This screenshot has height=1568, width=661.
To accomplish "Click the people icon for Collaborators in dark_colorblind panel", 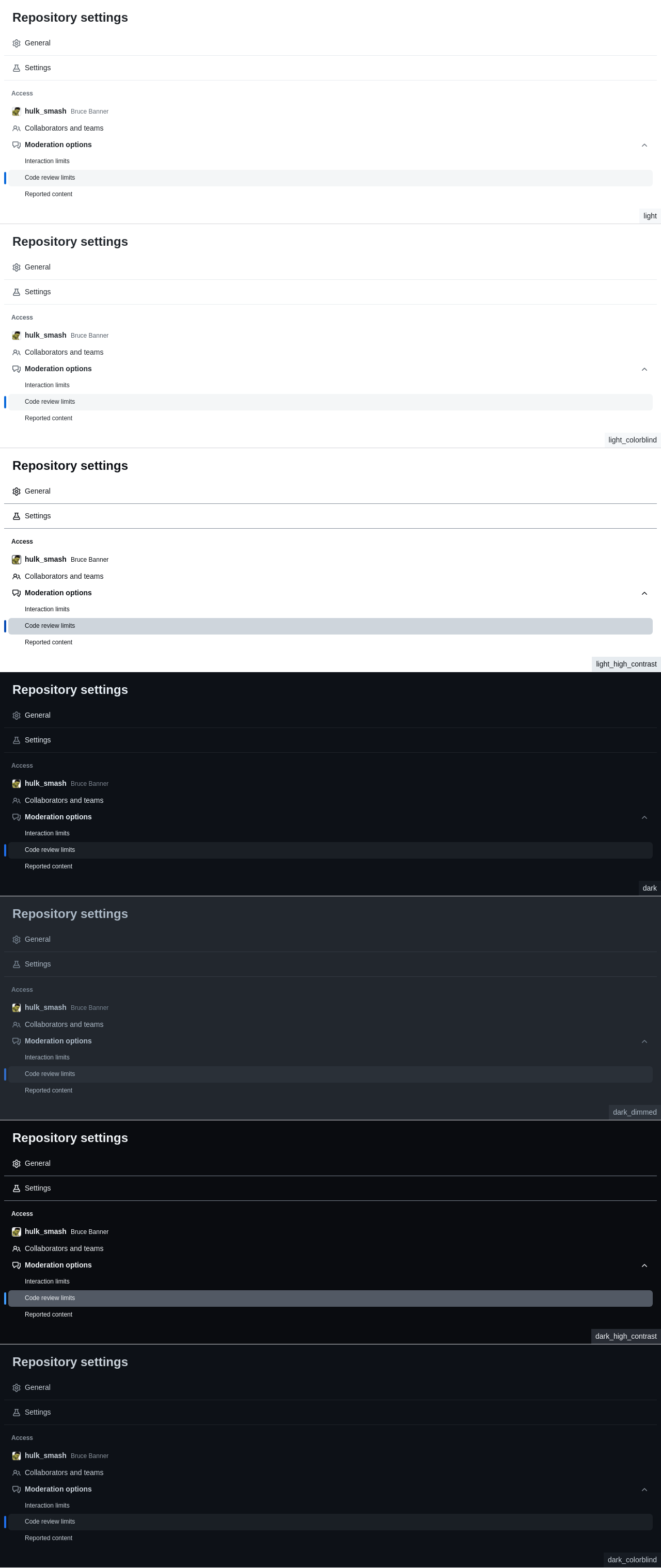I will 17,1472.
